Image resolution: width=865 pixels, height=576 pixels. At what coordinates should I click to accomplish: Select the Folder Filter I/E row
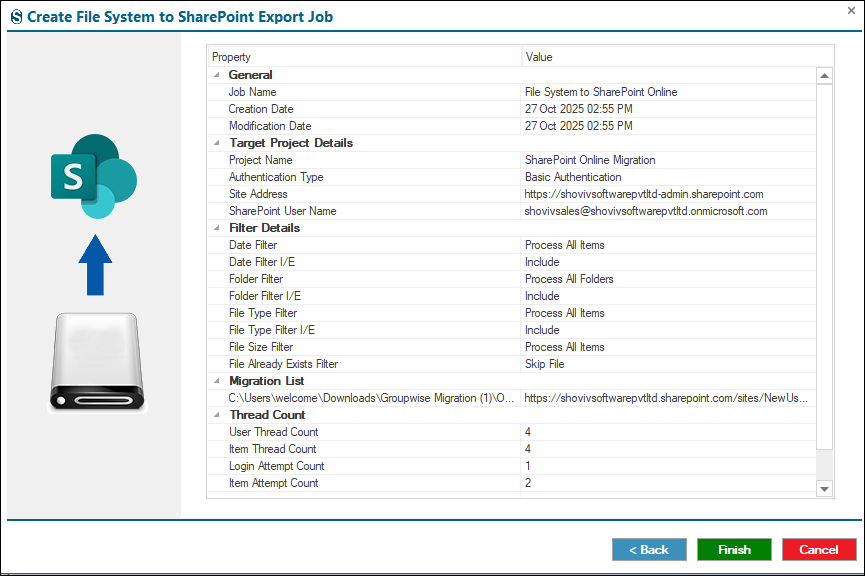click(512, 296)
